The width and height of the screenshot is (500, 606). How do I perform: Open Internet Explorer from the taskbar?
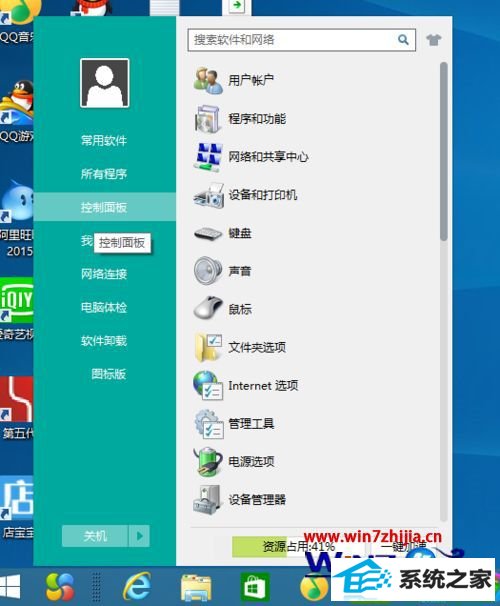pyautogui.click(x=137, y=586)
